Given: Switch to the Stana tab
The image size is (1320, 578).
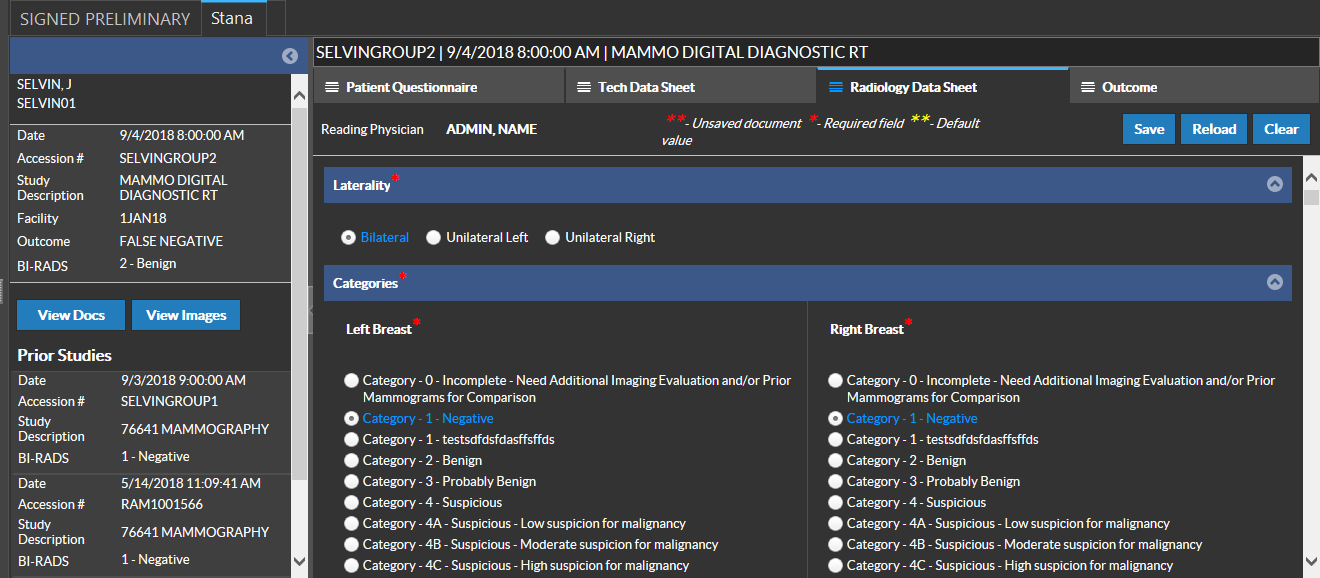Looking at the screenshot, I should point(231,18).
